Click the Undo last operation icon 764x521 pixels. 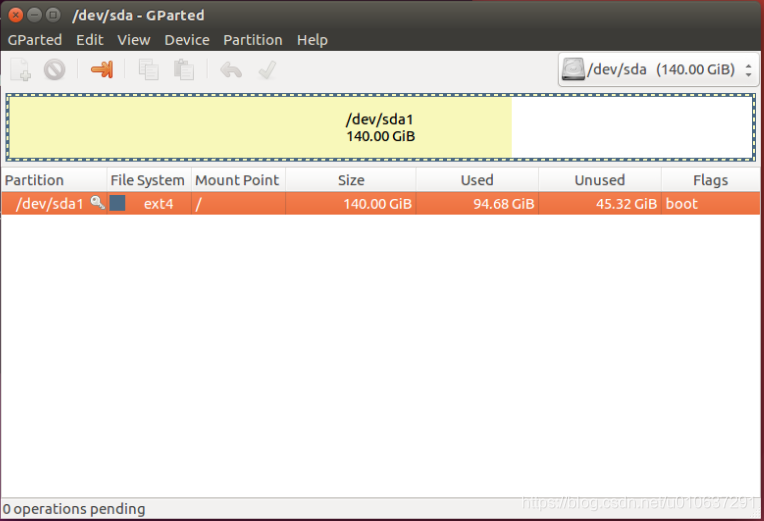[231, 70]
